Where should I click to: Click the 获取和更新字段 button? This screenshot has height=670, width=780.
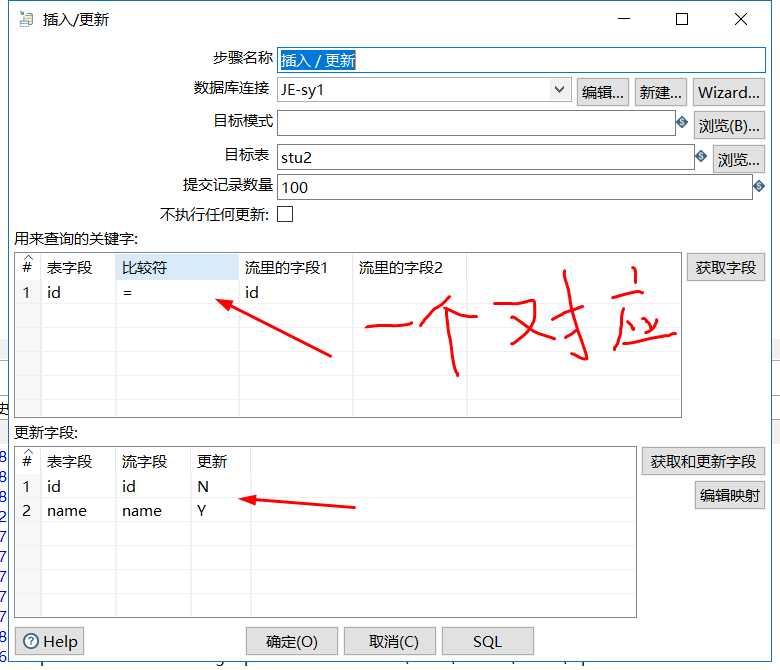click(x=703, y=461)
